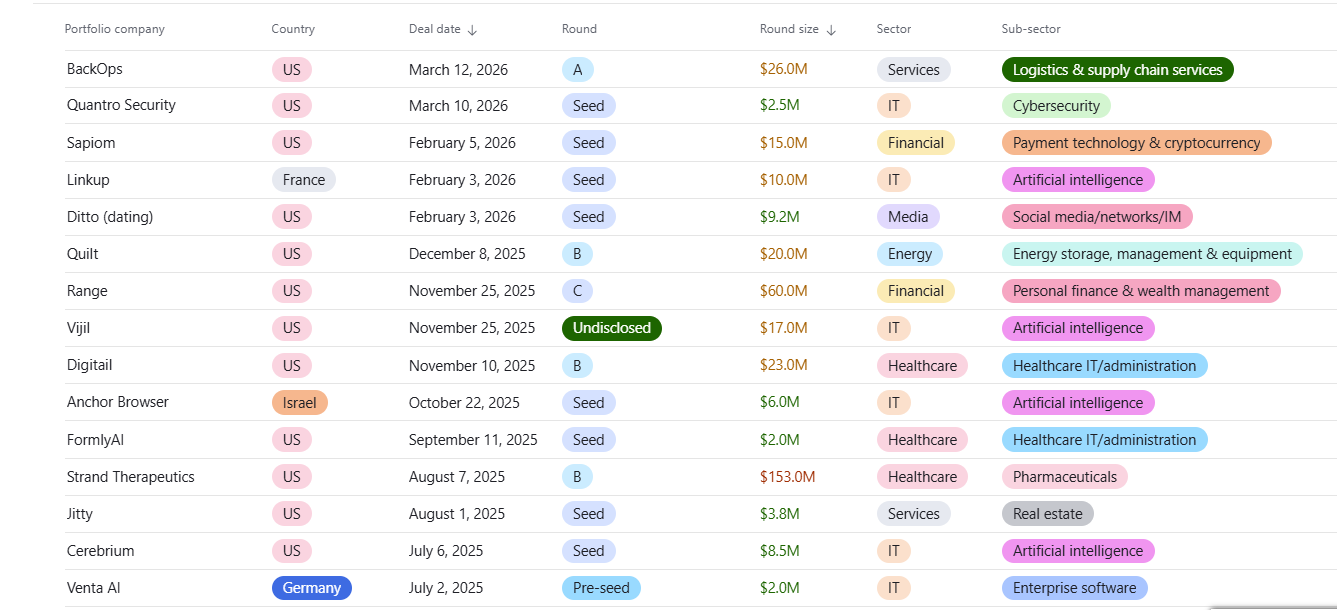The width and height of the screenshot is (1337, 610).
Task: Open the Strand Therapeutics company entry
Action: pyautogui.click(x=131, y=477)
